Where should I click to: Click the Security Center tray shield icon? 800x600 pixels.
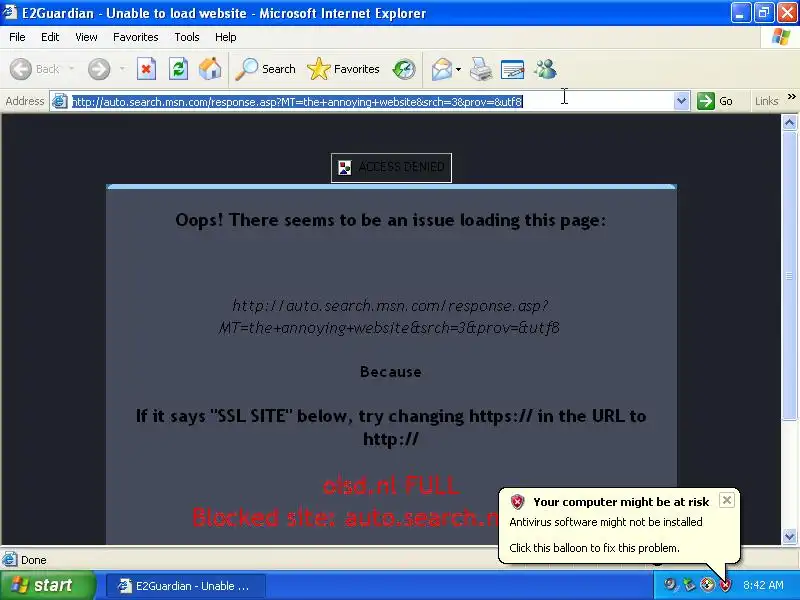(726, 585)
